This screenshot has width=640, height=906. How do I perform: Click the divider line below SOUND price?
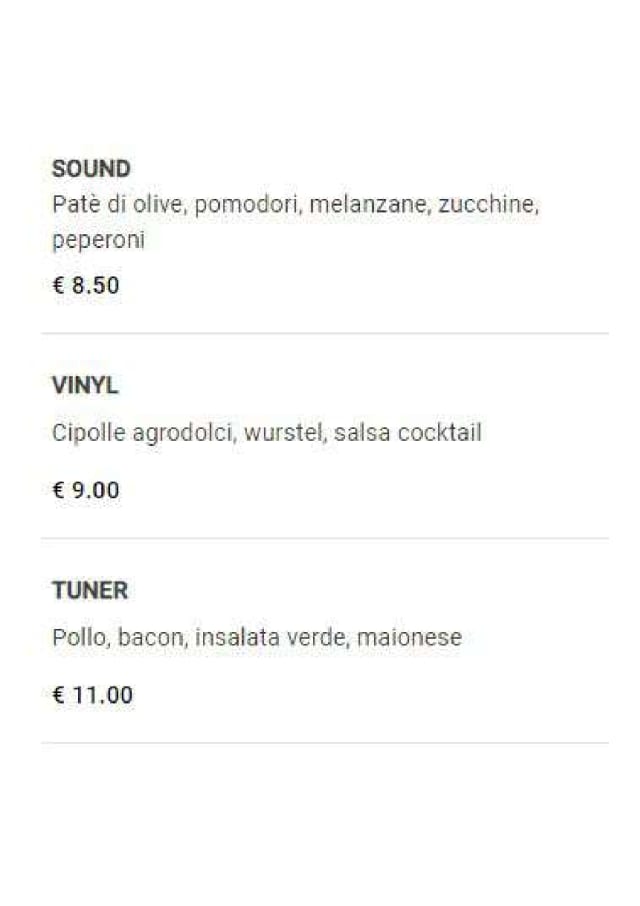point(324,333)
